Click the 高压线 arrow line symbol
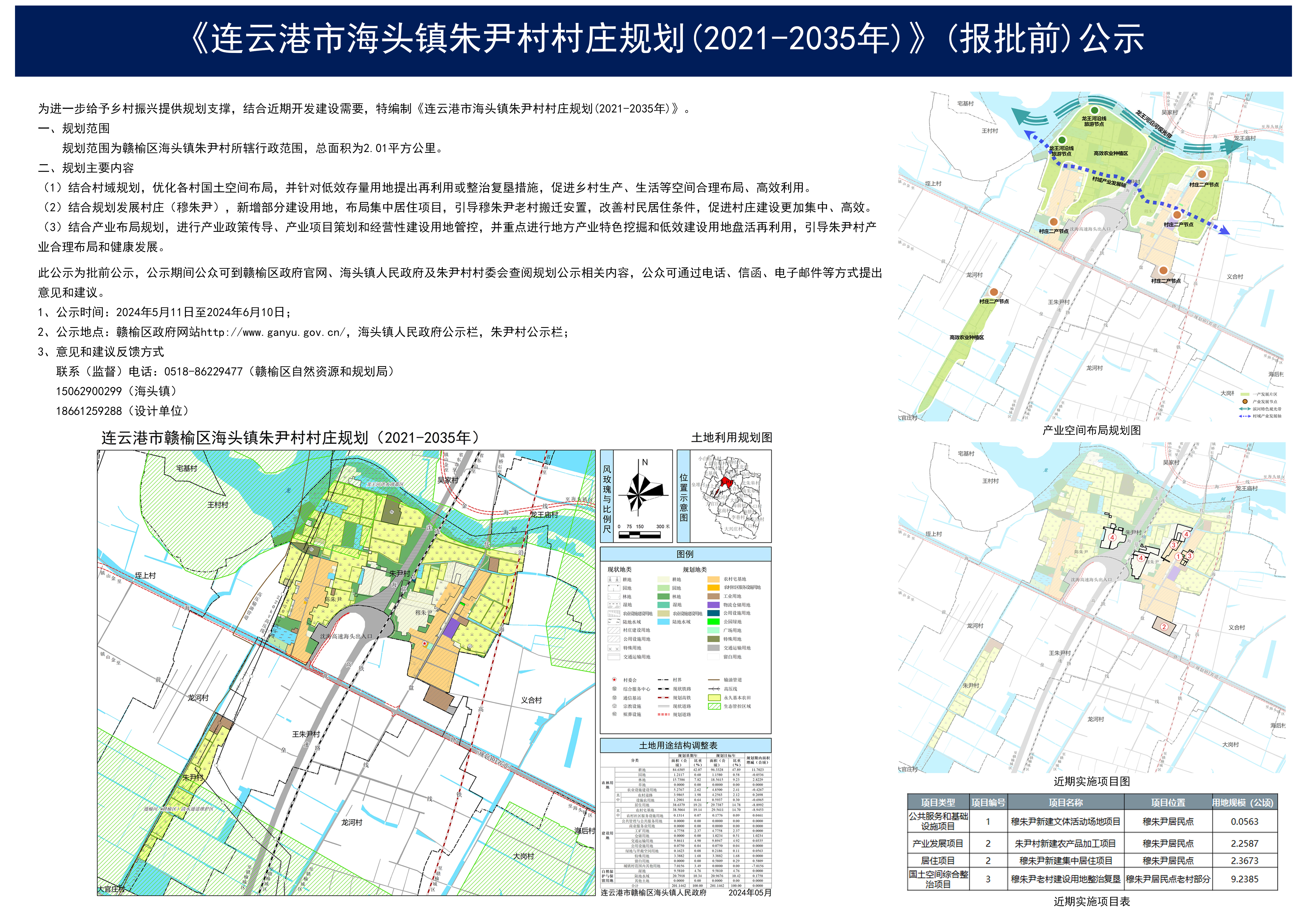 714,689
